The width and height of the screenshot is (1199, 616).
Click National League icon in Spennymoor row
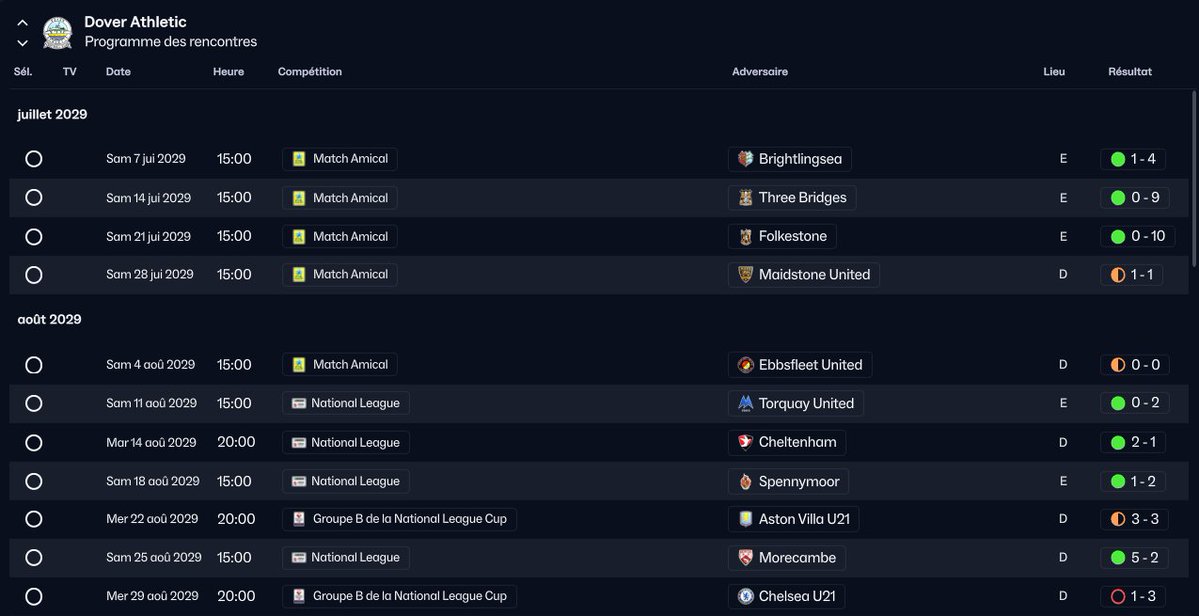(298, 481)
